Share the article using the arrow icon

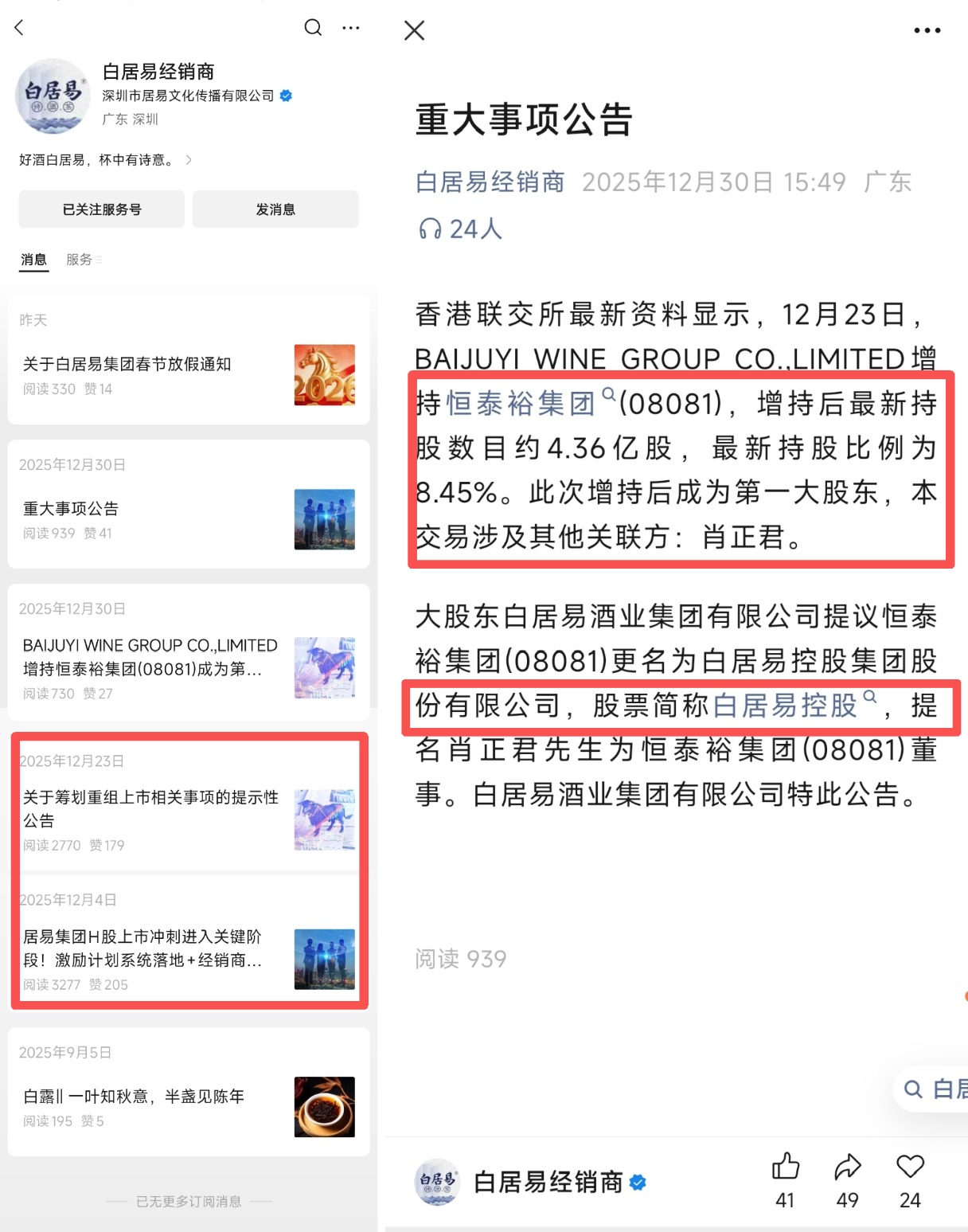tap(848, 1167)
